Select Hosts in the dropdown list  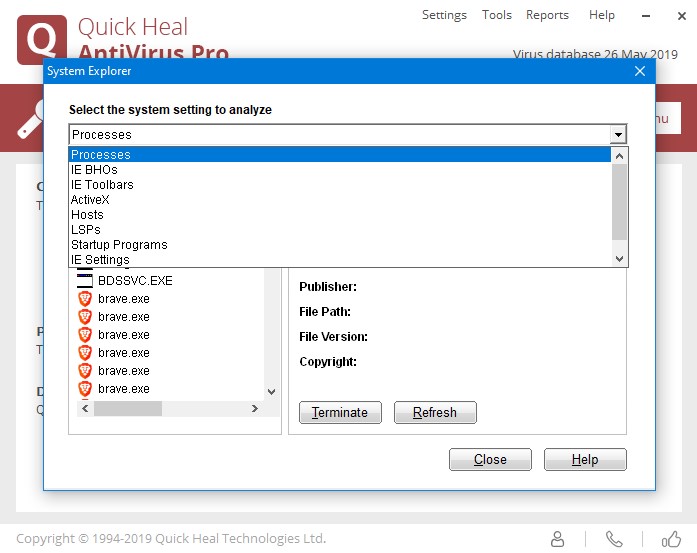click(x=340, y=215)
